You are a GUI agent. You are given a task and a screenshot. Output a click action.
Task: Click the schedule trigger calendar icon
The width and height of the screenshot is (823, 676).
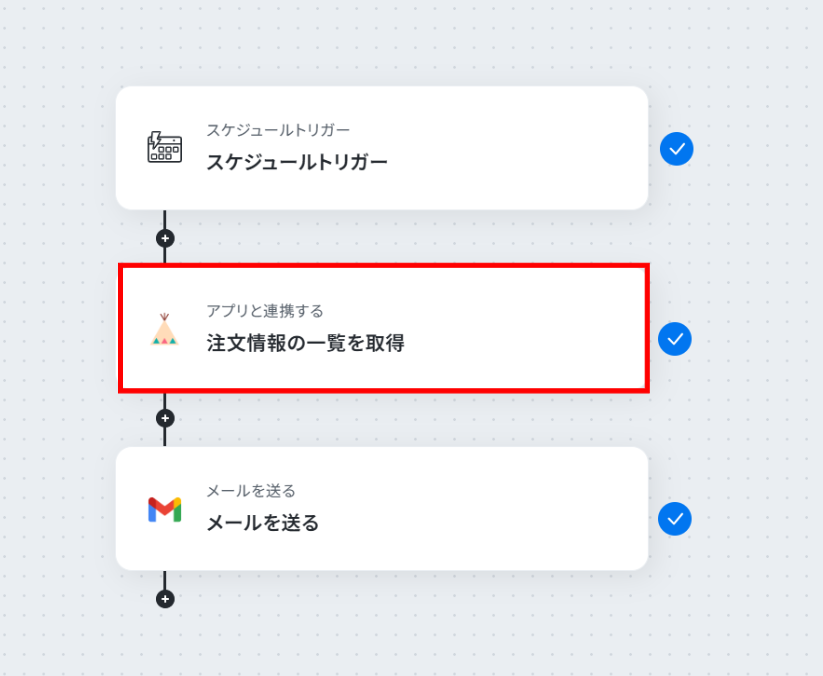pyautogui.click(x=165, y=148)
